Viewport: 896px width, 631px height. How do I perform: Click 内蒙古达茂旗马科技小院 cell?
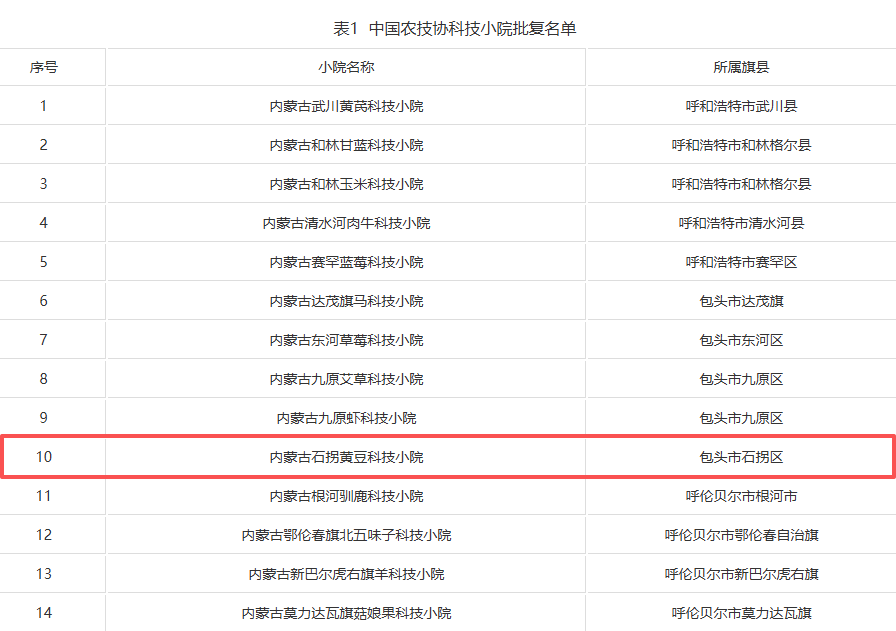pyautogui.click(x=346, y=301)
